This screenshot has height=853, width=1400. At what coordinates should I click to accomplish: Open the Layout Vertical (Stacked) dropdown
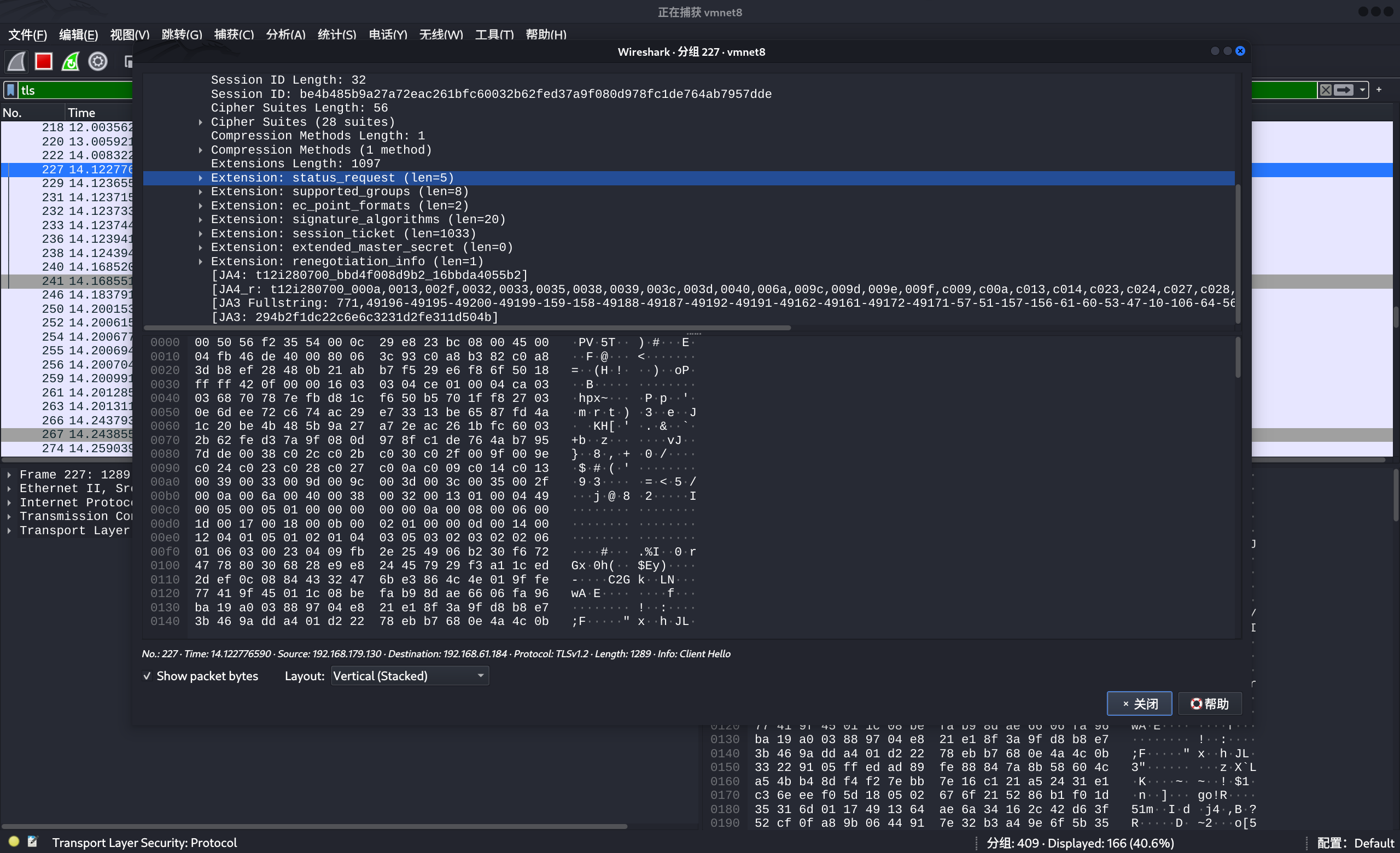coord(409,676)
